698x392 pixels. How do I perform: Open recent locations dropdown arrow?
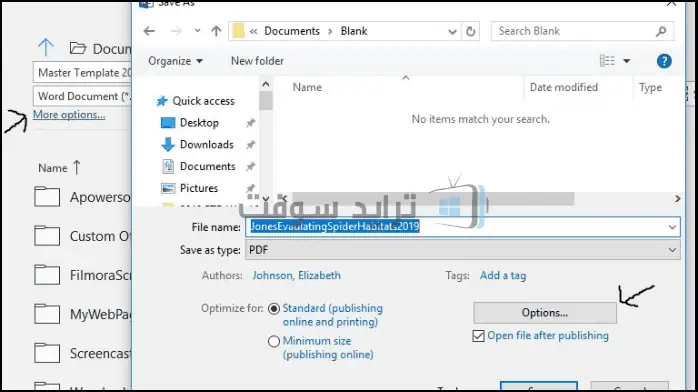(x=197, y=31)
